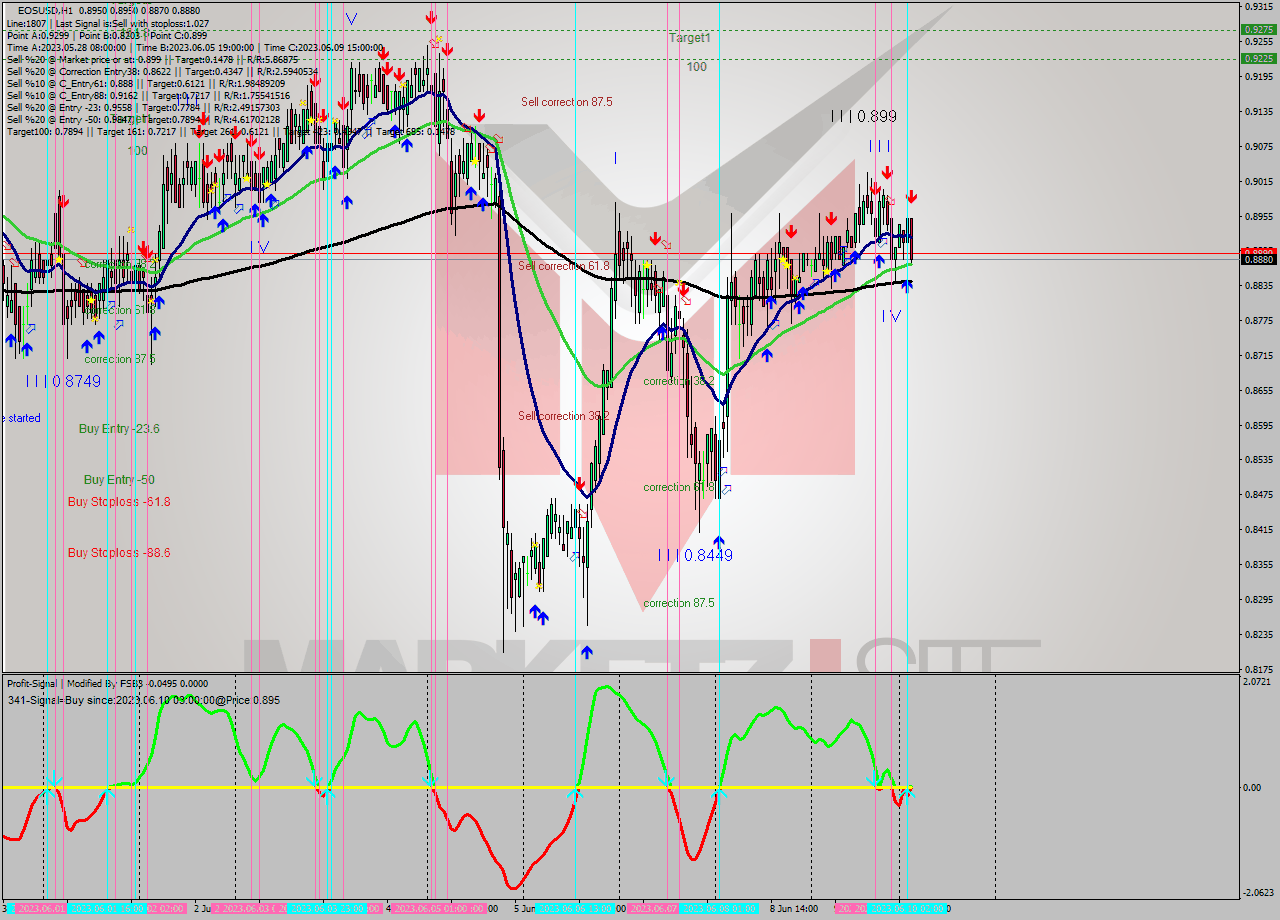Click the 0.9075 price axis label
The width and height of the screenshot is (1280, 920).
tap(1258, 147)
